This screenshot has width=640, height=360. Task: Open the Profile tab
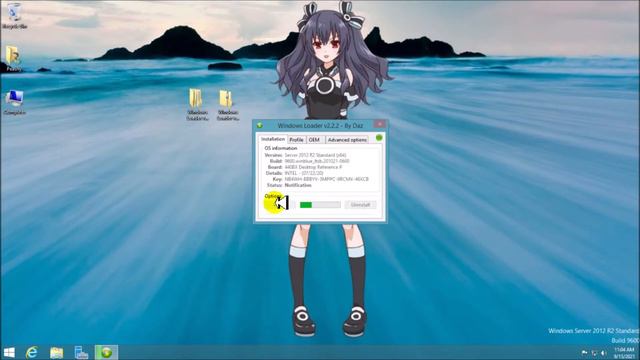(x=296, y=140)
